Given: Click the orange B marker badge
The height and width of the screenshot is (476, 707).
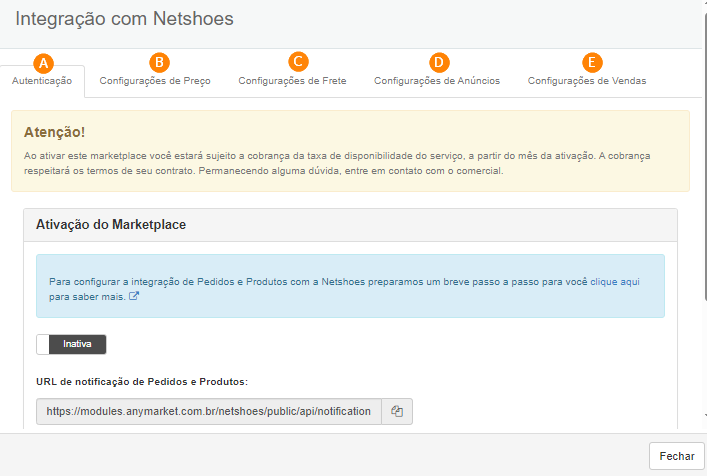Looking at the screenshot, I should click(x=159, y=62).
